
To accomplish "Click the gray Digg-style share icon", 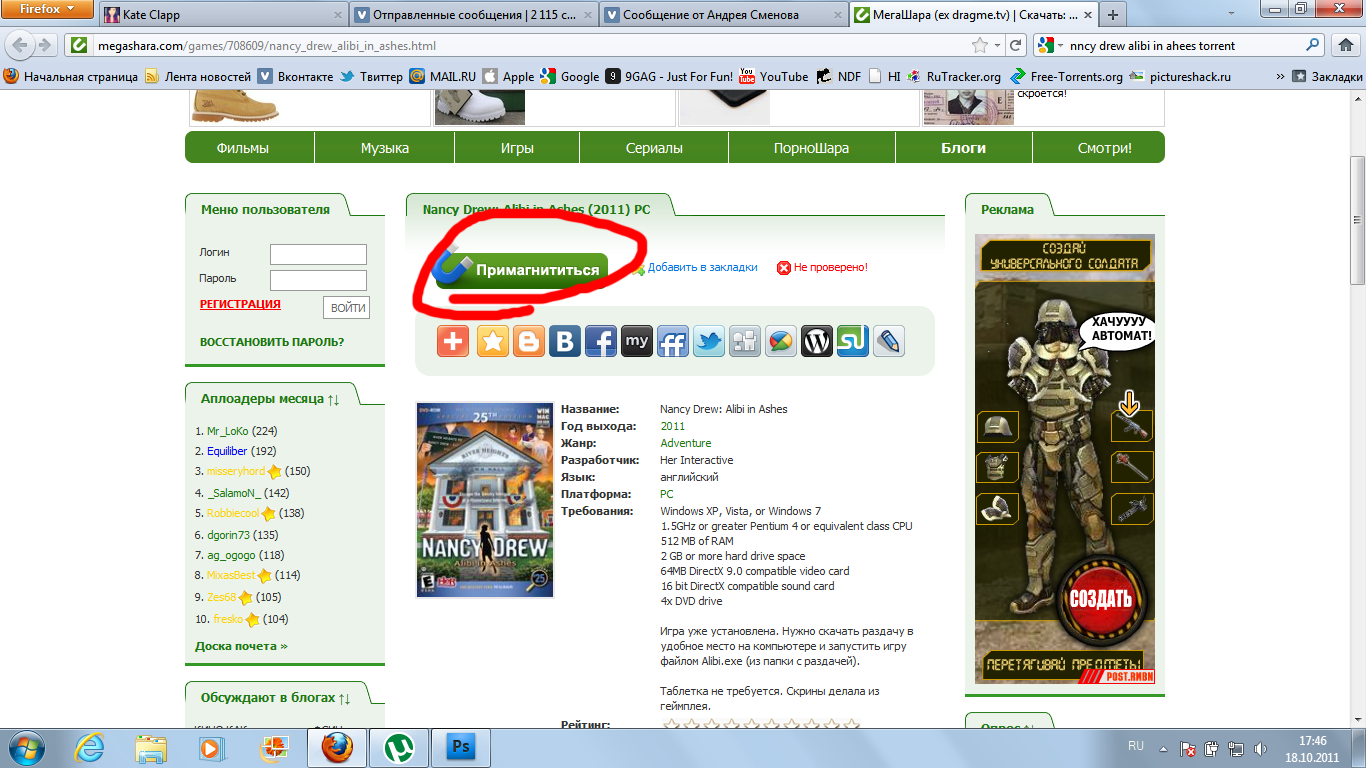I will 745,341.
